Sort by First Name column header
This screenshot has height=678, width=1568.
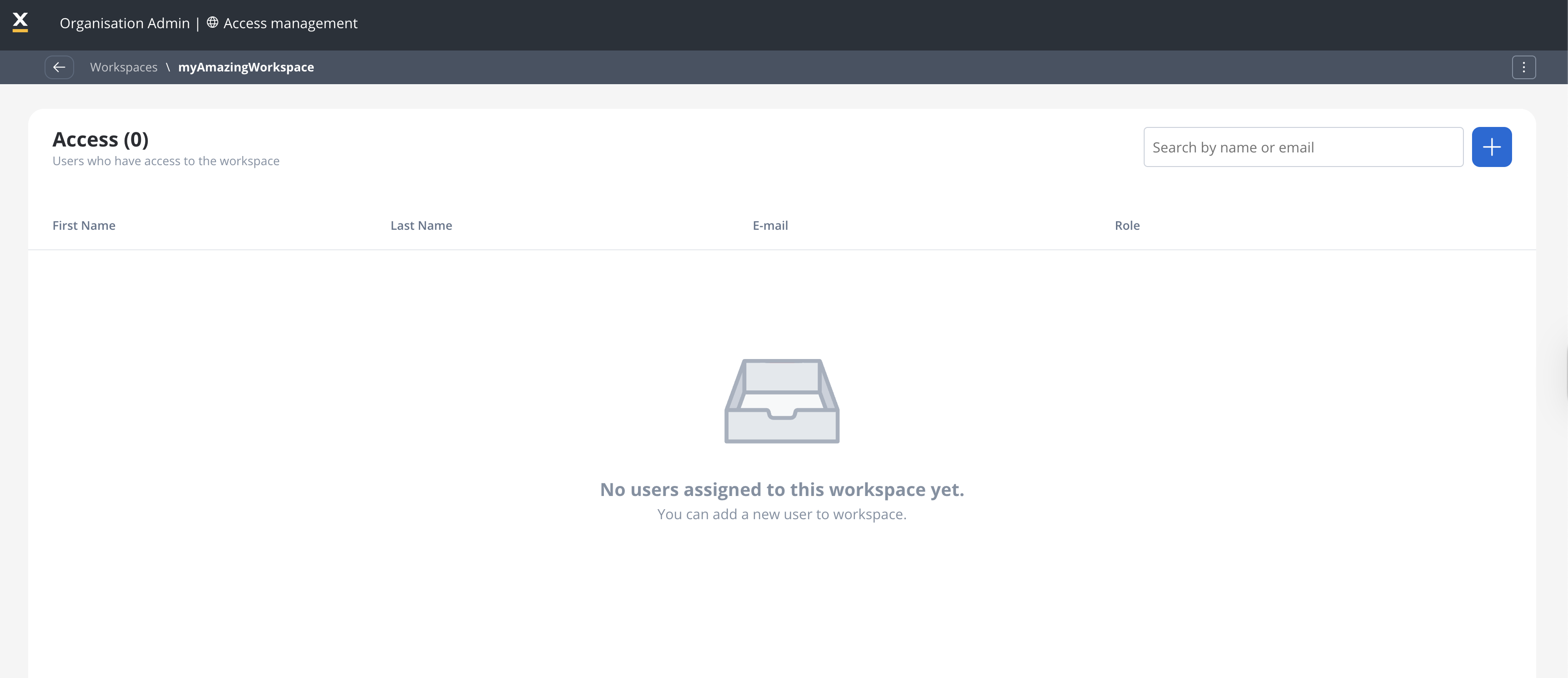[x=84, y=225]
